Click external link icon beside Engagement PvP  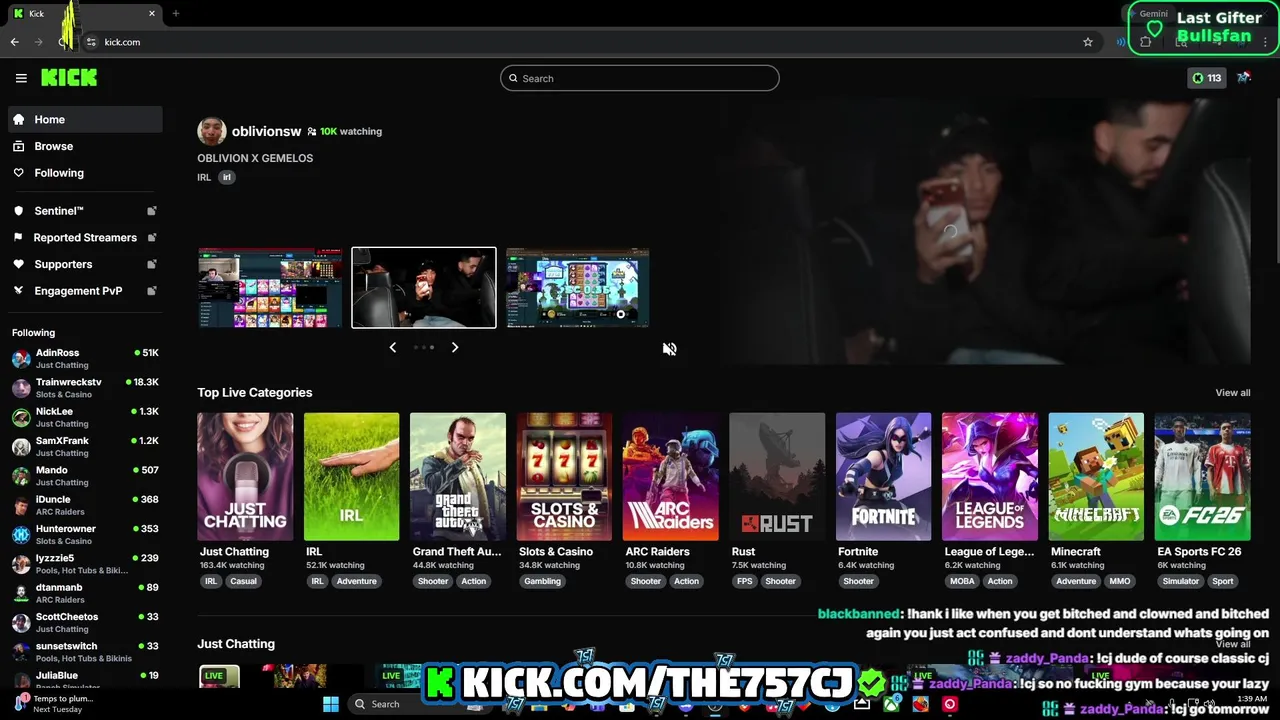point(152,291)
